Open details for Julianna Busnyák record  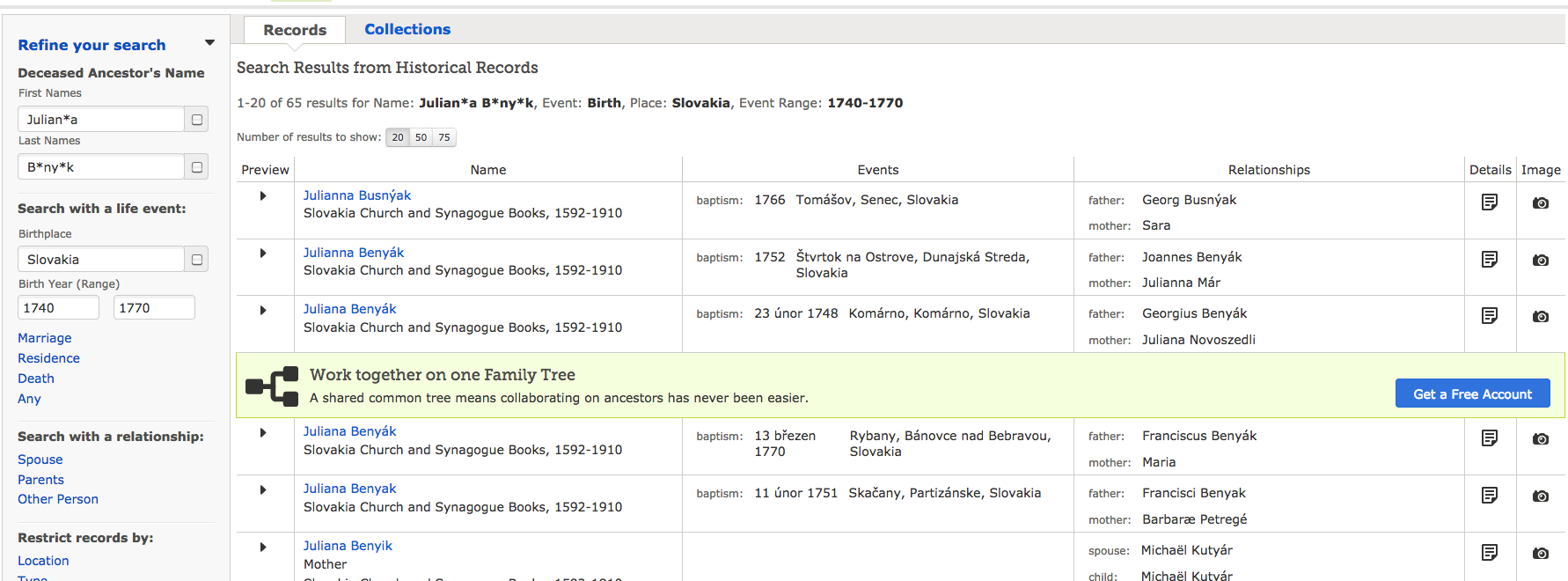click(1489, 202)
